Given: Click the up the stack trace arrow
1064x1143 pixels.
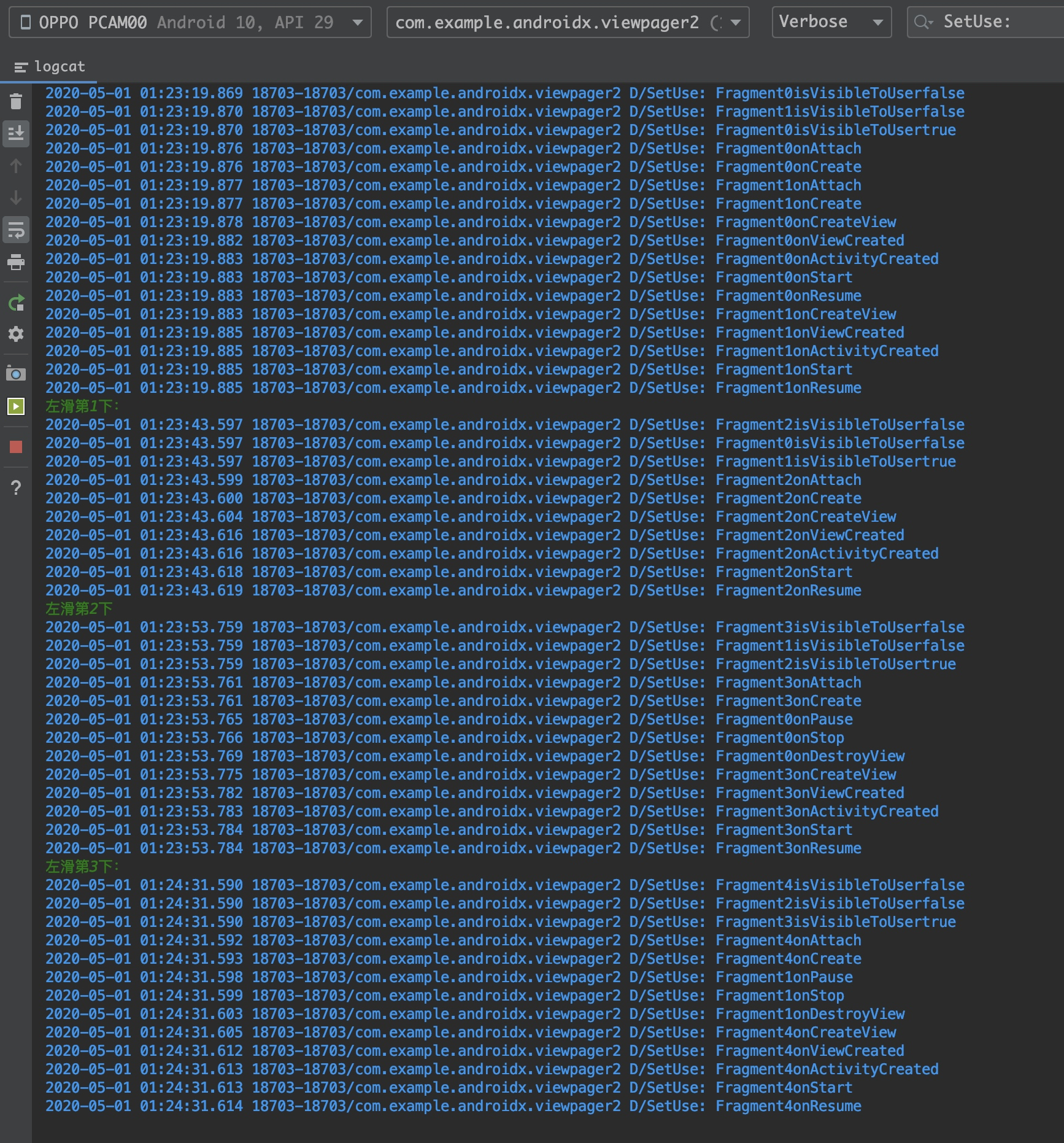Looking at the screenshot, I should [x=16, y=166].
